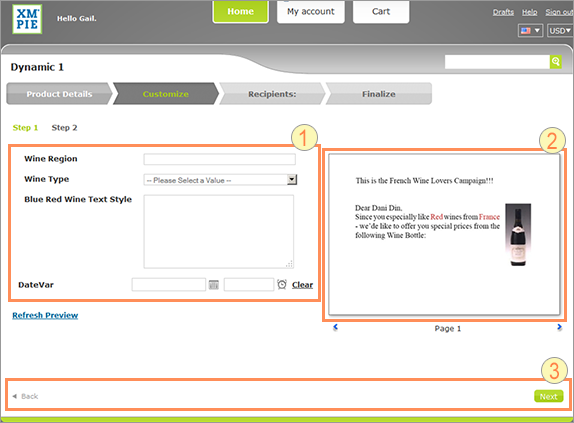Open the language flag dropdown
Viewport: 574px width, 423px height.
click(x=530, y=31)
